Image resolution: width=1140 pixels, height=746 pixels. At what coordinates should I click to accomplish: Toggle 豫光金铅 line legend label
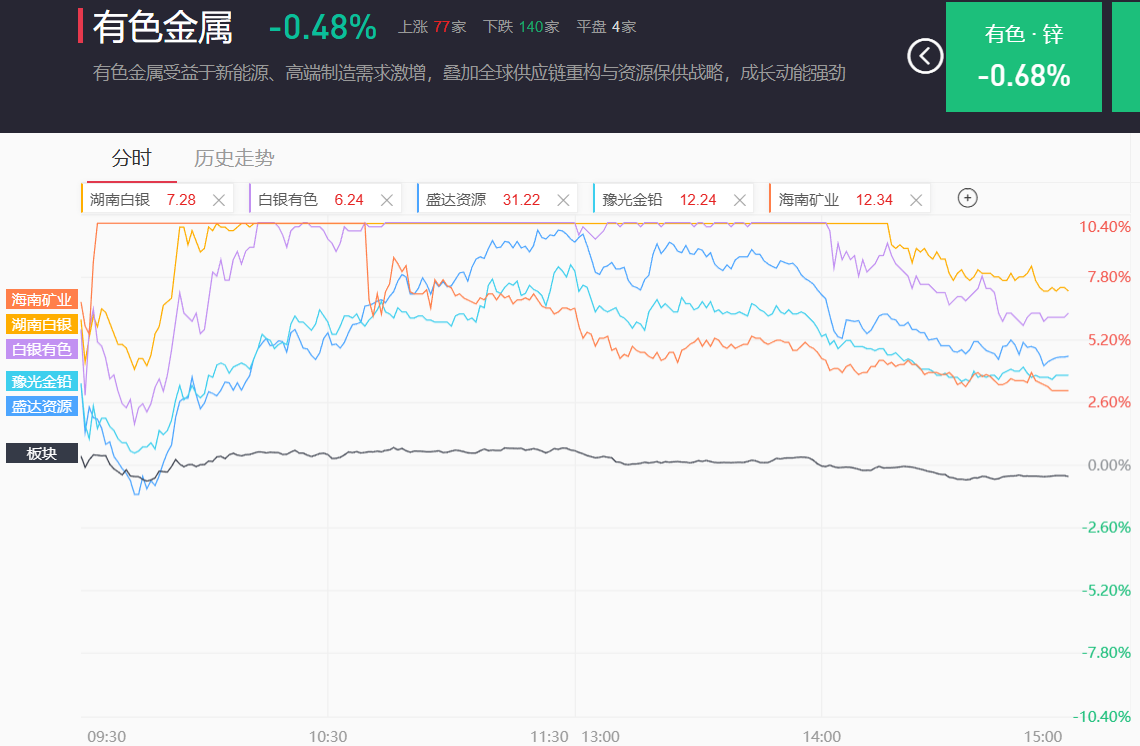(42, 381)
